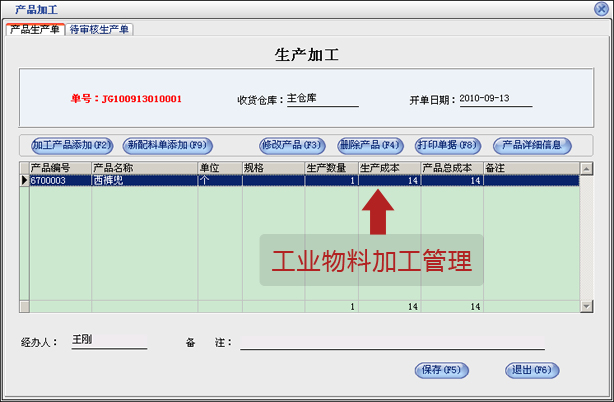Open 产品详细信息 details
The image size is (614, 402).
tap(532, 145)
